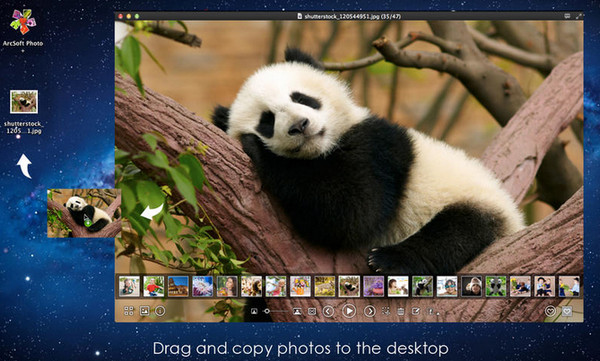
Task: Go to the previous photo
Action: click(328, 311)
